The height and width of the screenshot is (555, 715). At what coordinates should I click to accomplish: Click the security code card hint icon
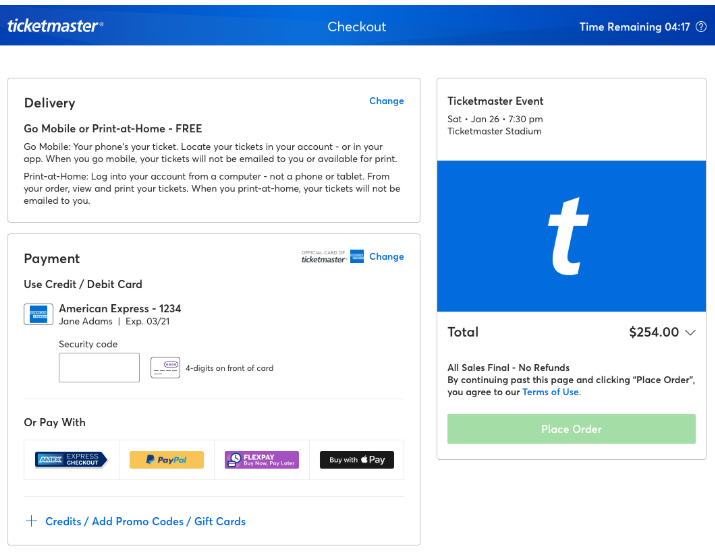click(165, 367)
